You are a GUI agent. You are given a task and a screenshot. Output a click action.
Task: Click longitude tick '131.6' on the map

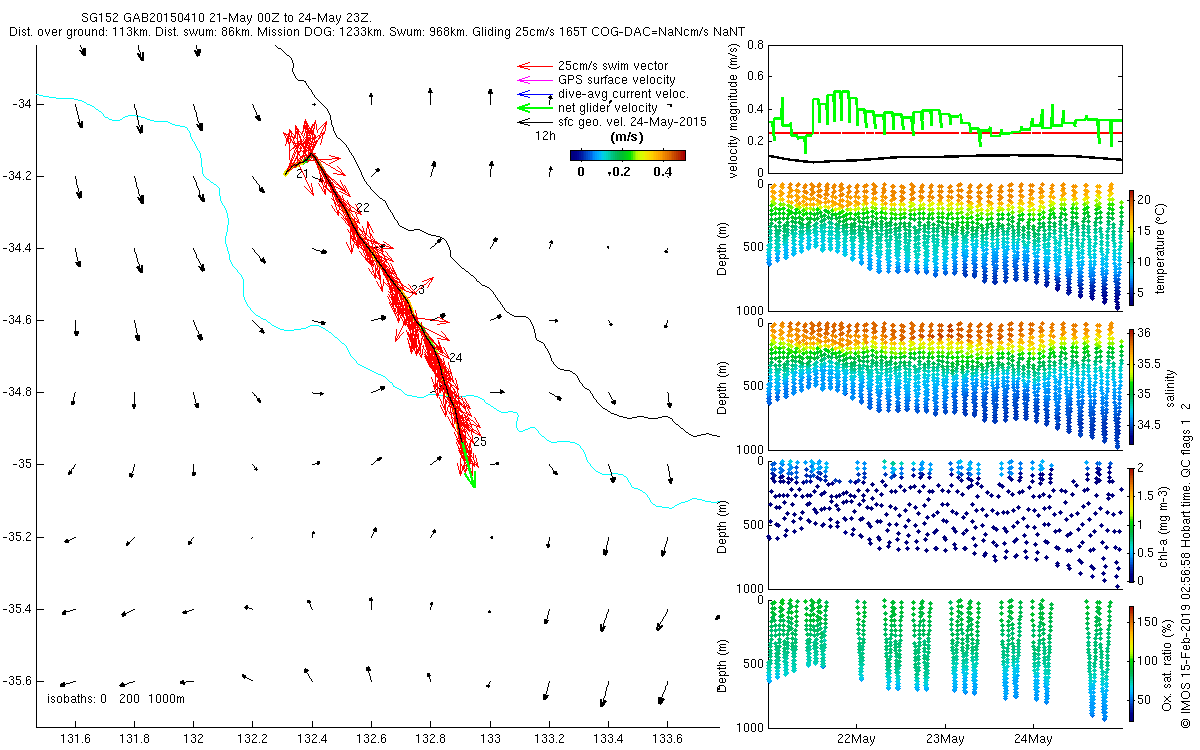click(76, 739)
